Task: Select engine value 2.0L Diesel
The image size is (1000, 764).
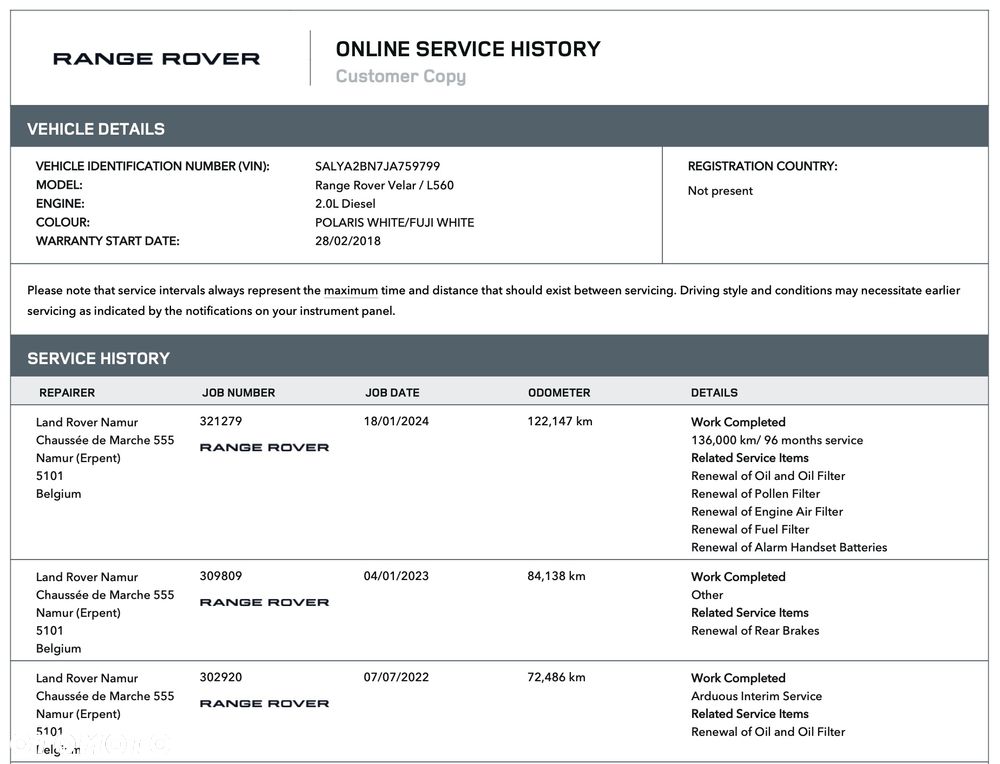Action: [345, 204]
